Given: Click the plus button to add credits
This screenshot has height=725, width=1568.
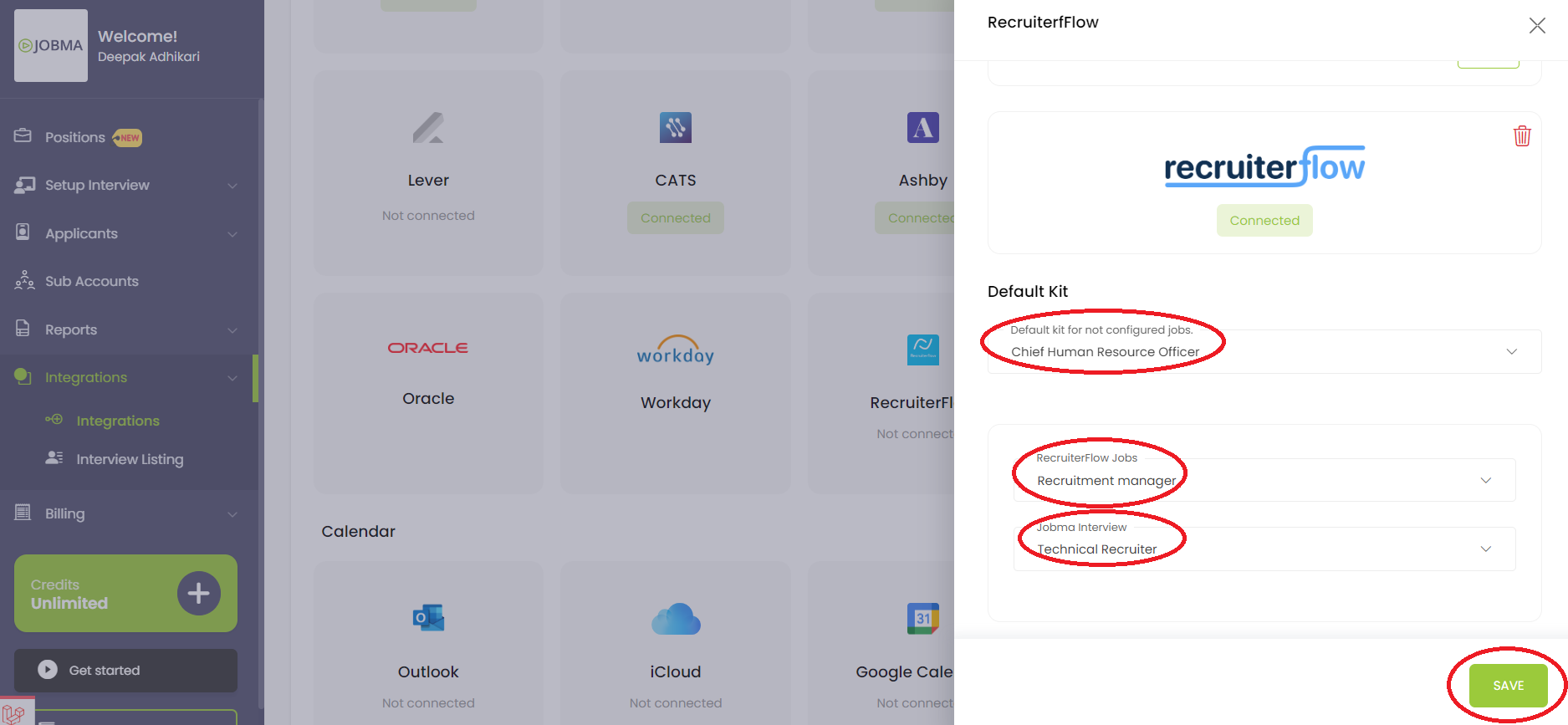Looking at the screenshot, I should [x=199, y=594].
